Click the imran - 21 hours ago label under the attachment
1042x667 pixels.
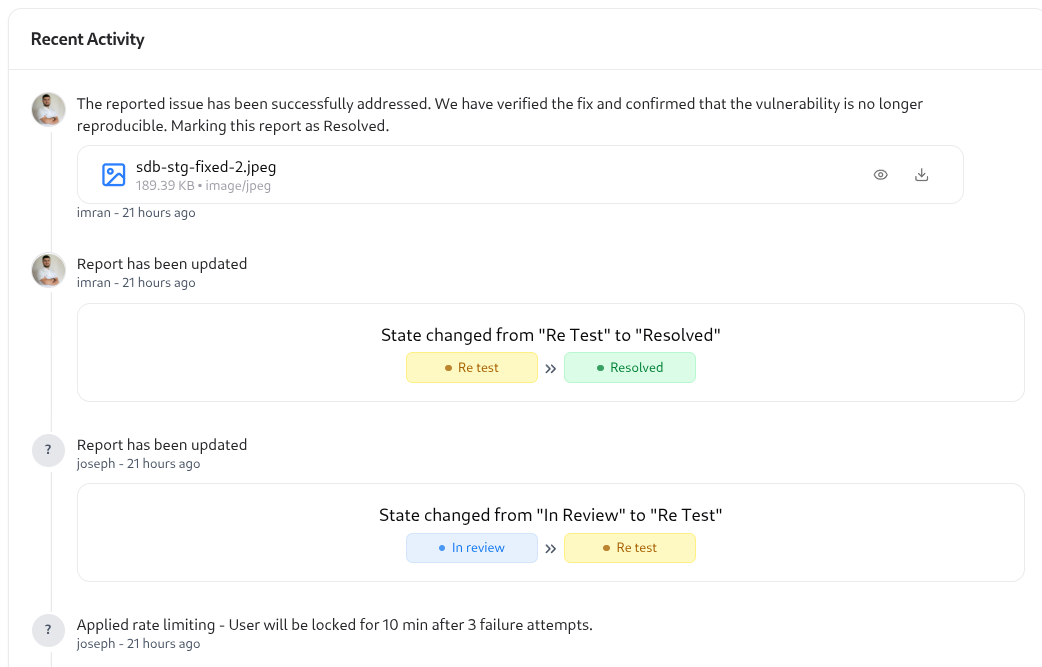pos(136,213)
